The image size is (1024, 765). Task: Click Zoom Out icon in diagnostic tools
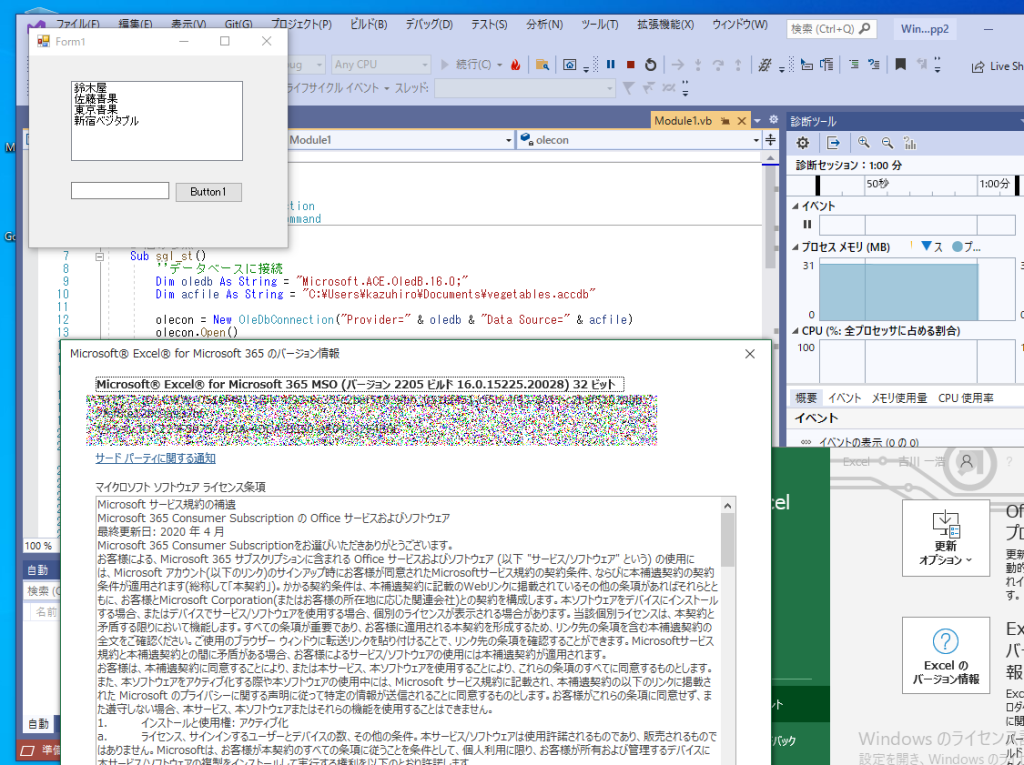pos(886,143)
